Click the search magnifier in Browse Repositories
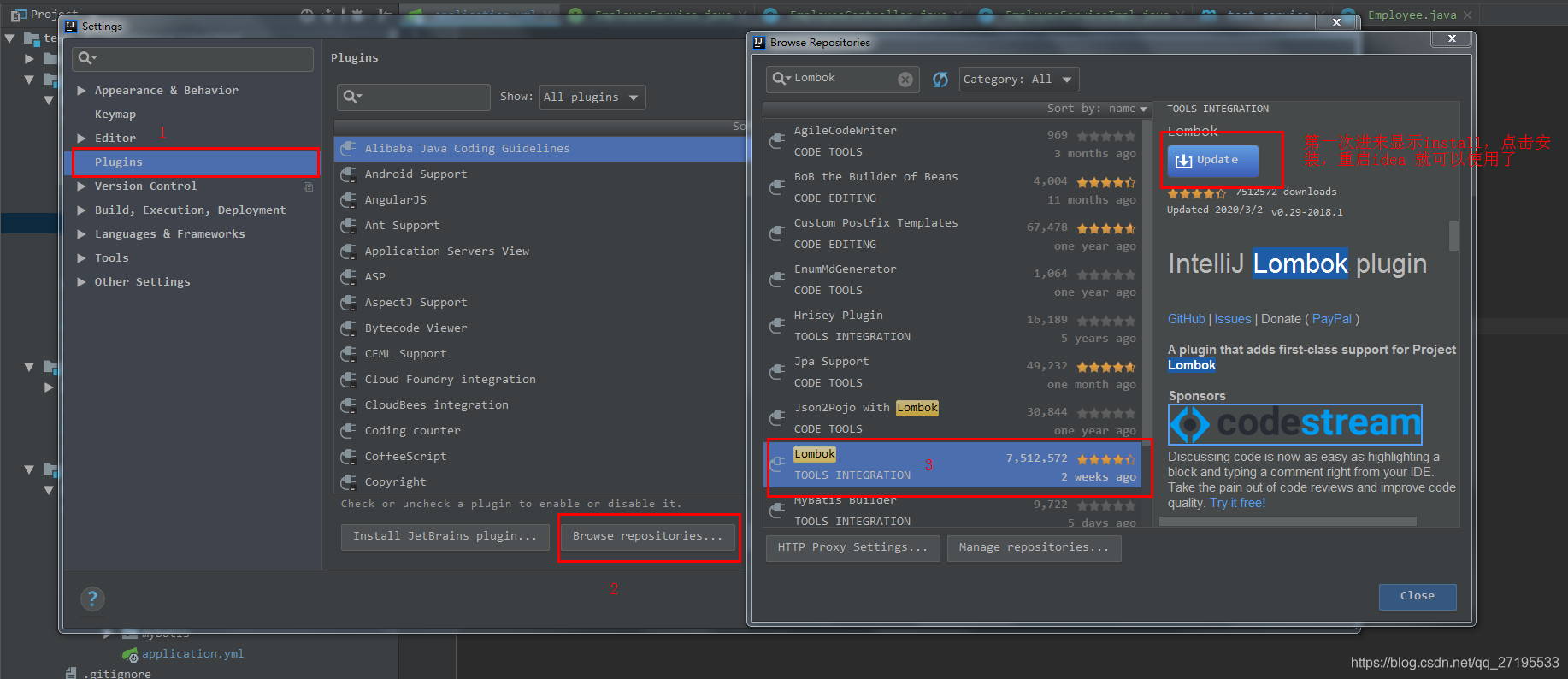 [x=781, y=79]
